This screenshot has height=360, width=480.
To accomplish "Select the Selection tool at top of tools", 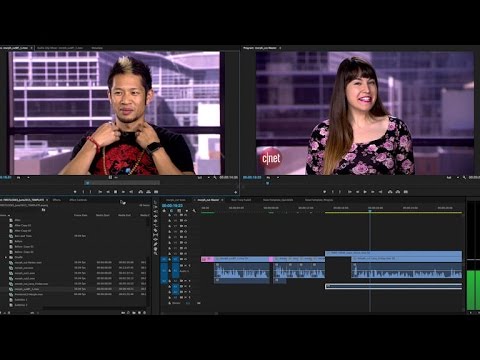I will 155,202.
